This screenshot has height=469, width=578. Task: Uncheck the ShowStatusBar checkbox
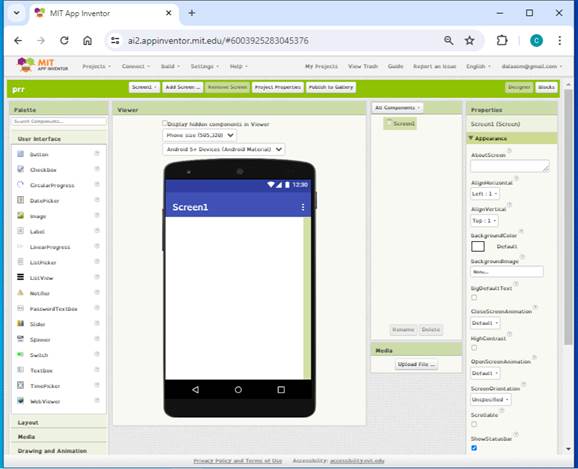[x=474, y=448]
